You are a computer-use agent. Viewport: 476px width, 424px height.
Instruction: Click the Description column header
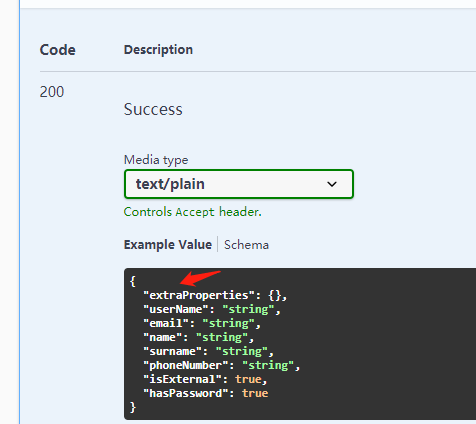(x=158, y=50)
